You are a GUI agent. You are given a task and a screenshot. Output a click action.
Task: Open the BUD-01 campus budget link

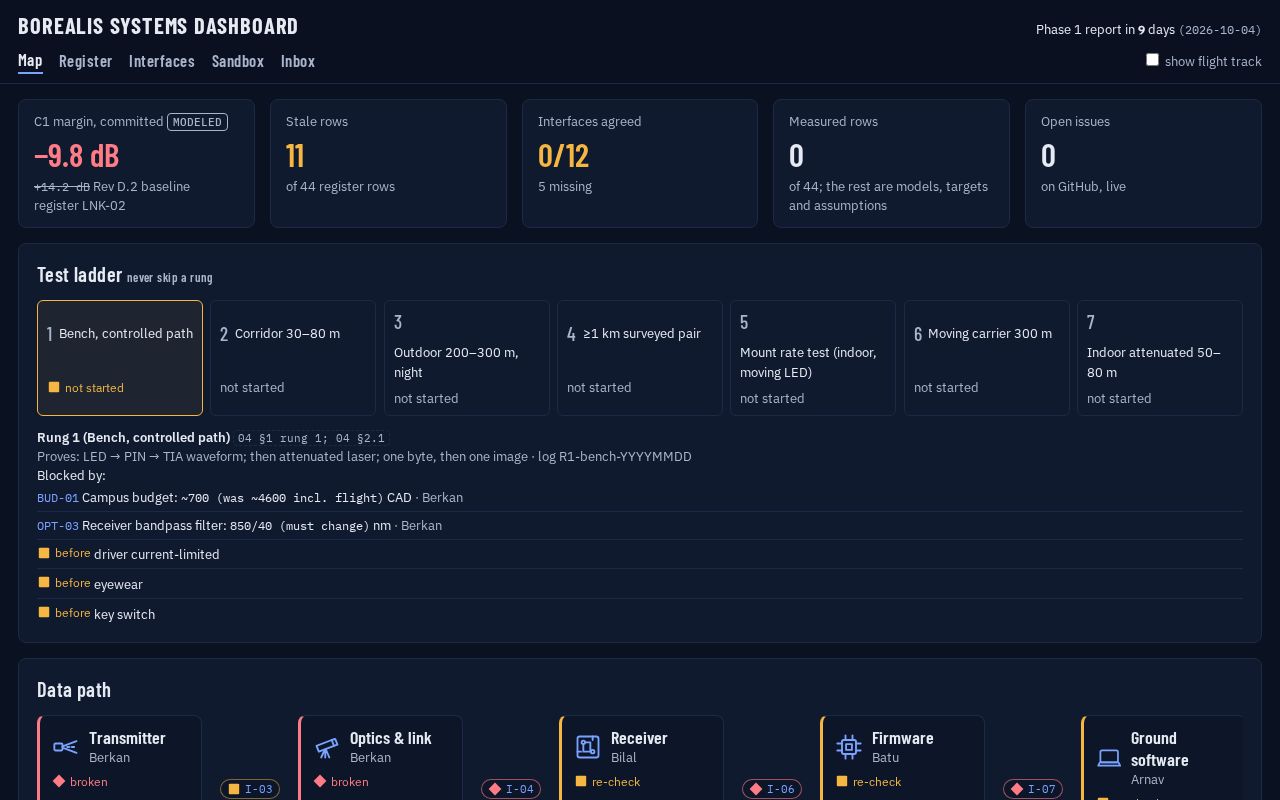(x=58, y=498)
